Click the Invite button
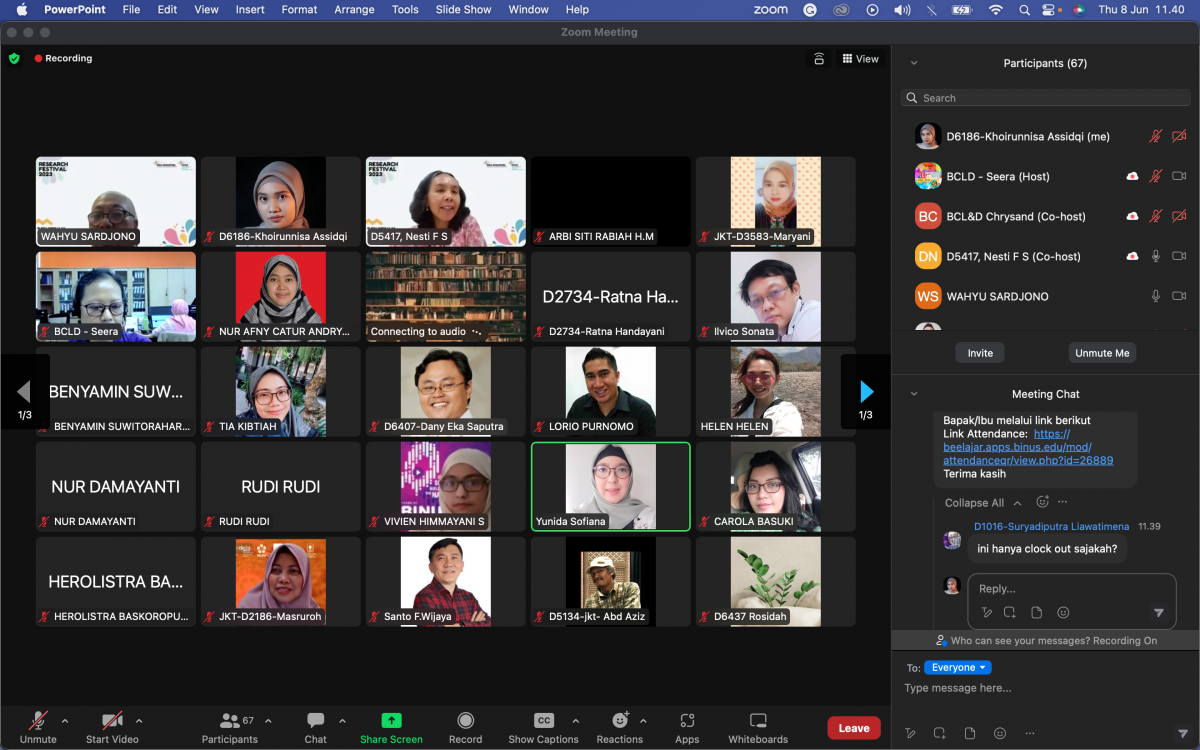Image resolution: width=1200 pixels, height=750 pixels. (980, 353)
